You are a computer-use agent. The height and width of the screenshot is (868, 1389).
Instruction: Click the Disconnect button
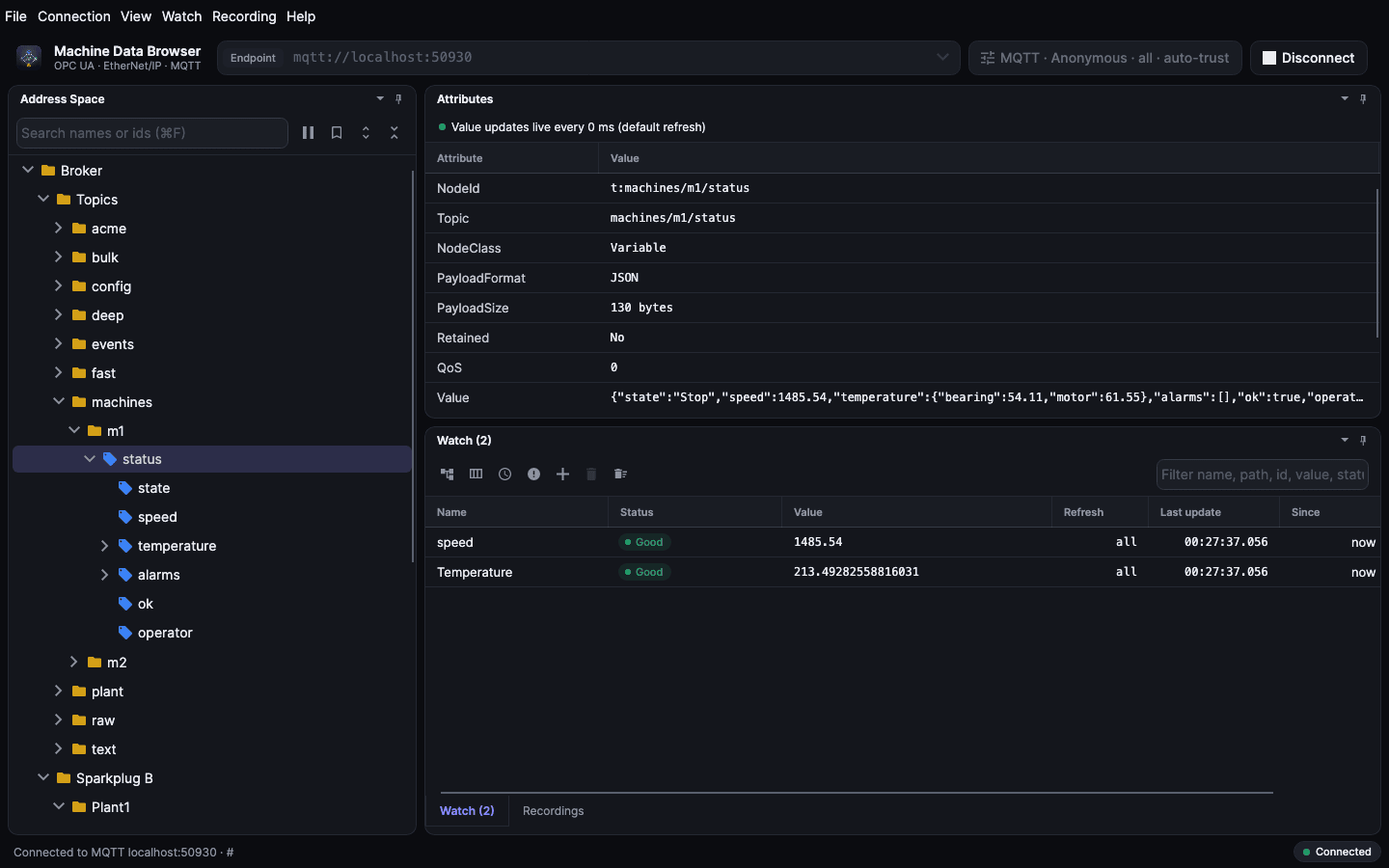1309,58
